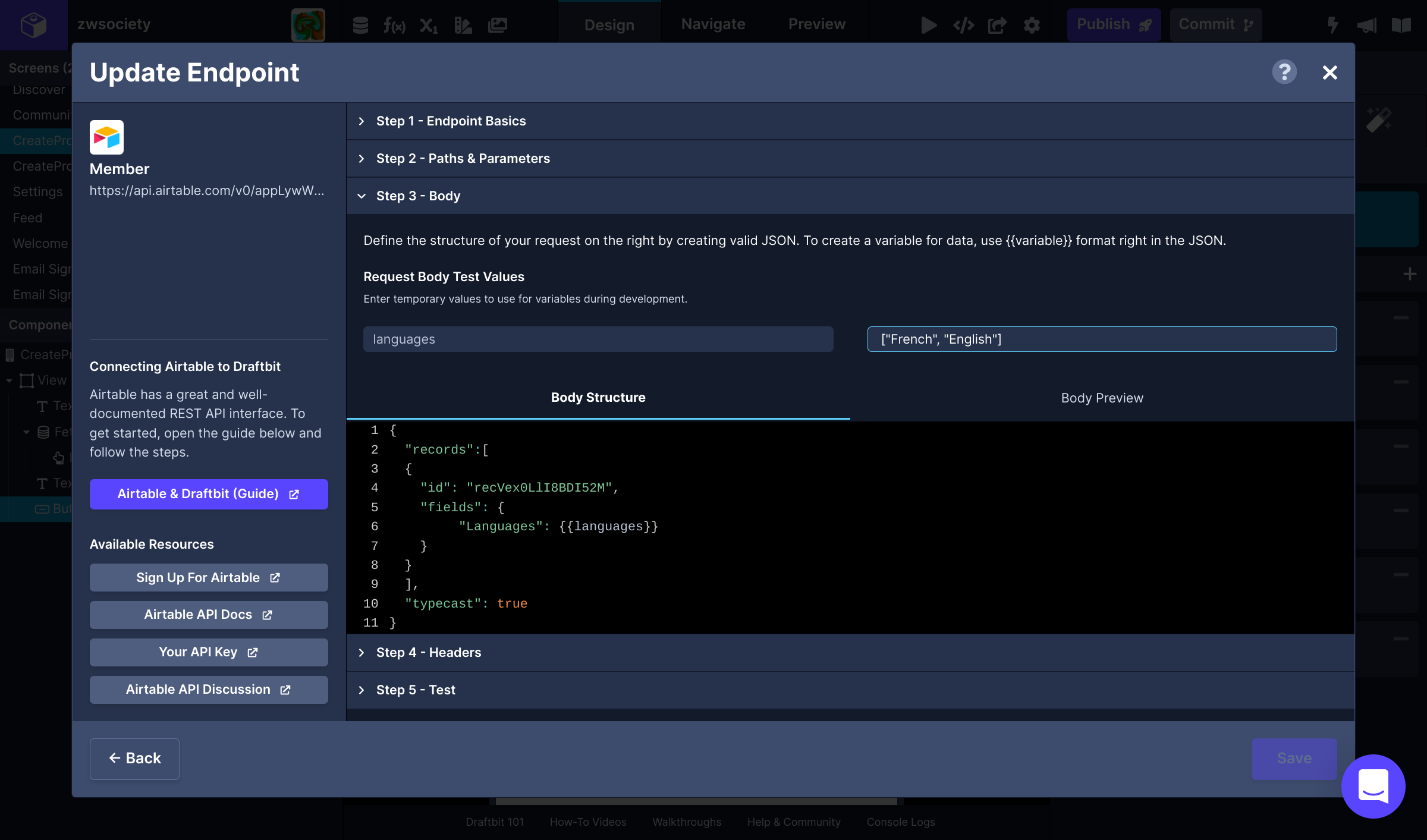Image resolution: width=1427 pixels, height=840 pixels.
Task: Open the assets images icon
Action: [498, 25]
